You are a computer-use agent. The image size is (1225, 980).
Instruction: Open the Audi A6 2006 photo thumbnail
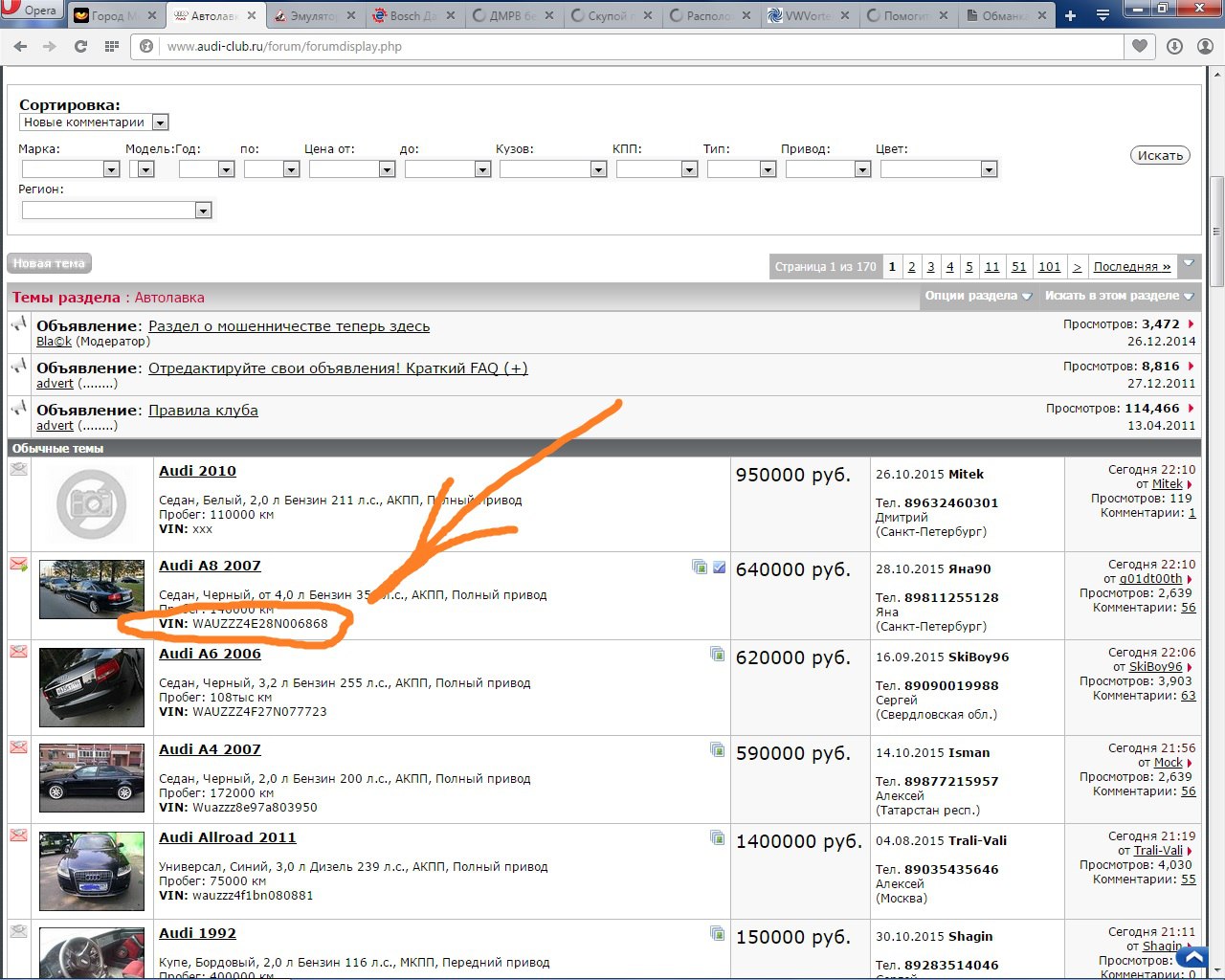click(x=92, y=687)
